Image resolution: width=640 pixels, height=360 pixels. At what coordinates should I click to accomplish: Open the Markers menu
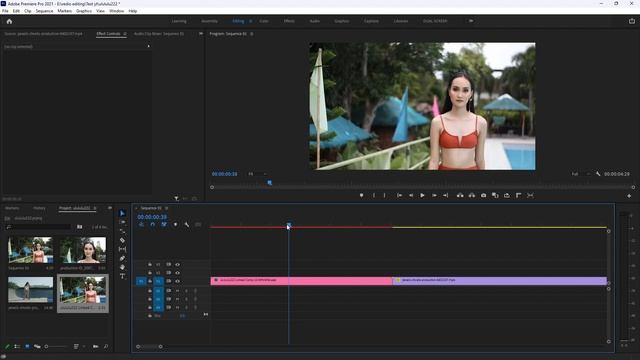[64, 11]
